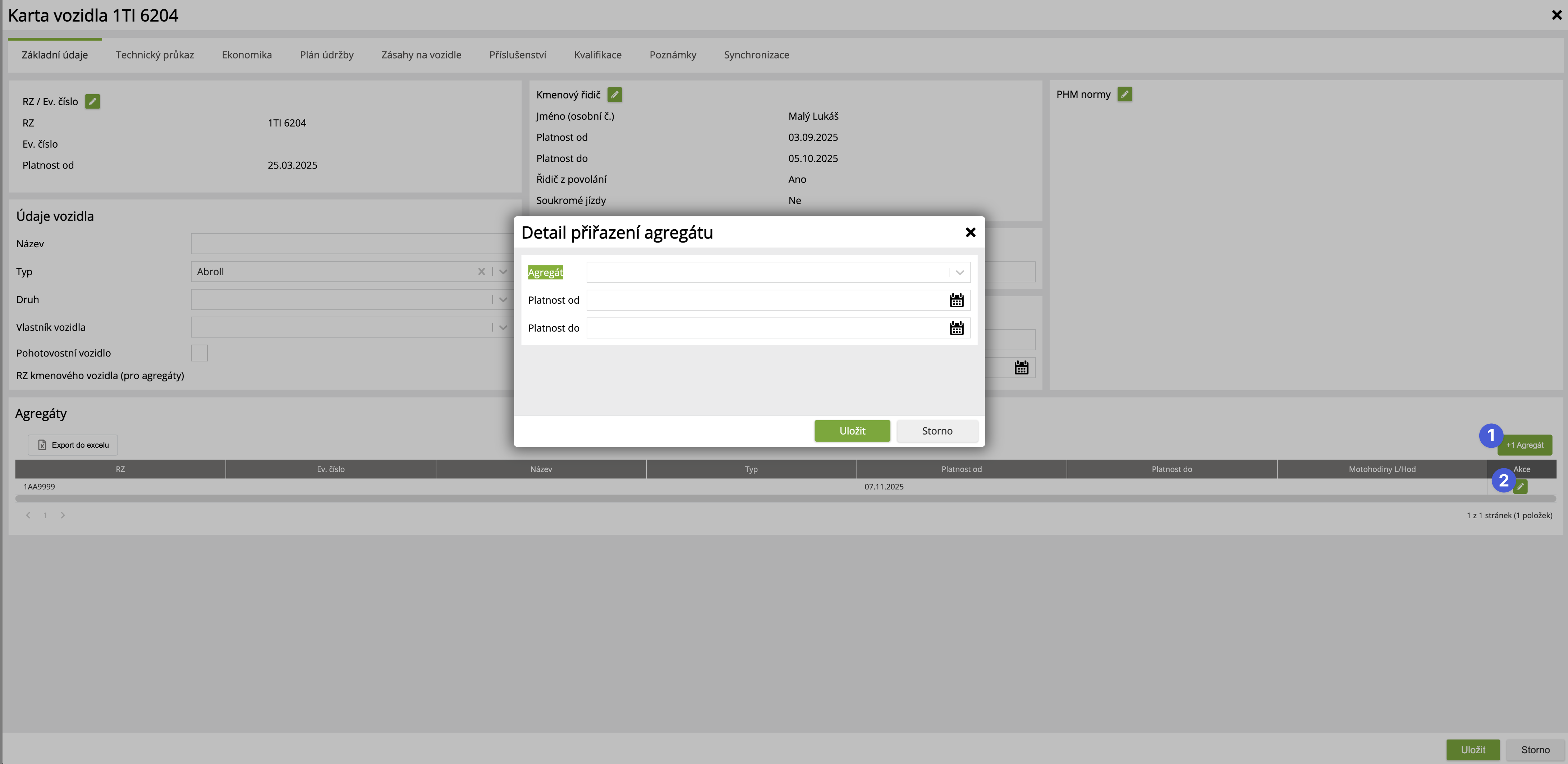Expand the Agregát dropdown in dialog

[959, 272]
